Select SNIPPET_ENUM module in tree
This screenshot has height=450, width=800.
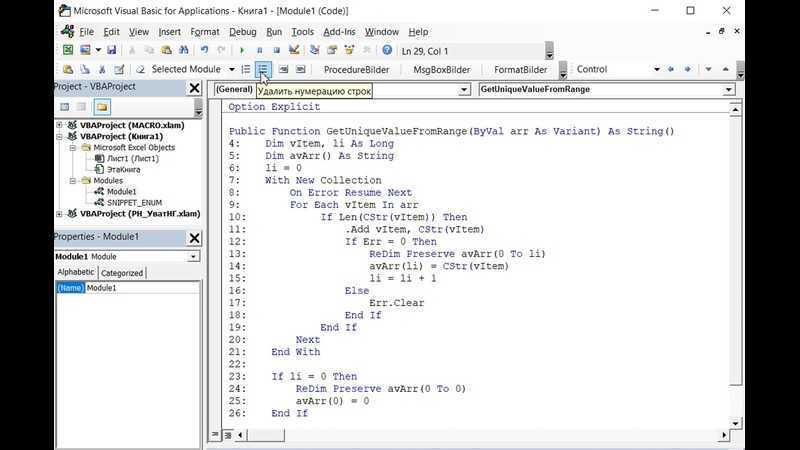[134, 203]
